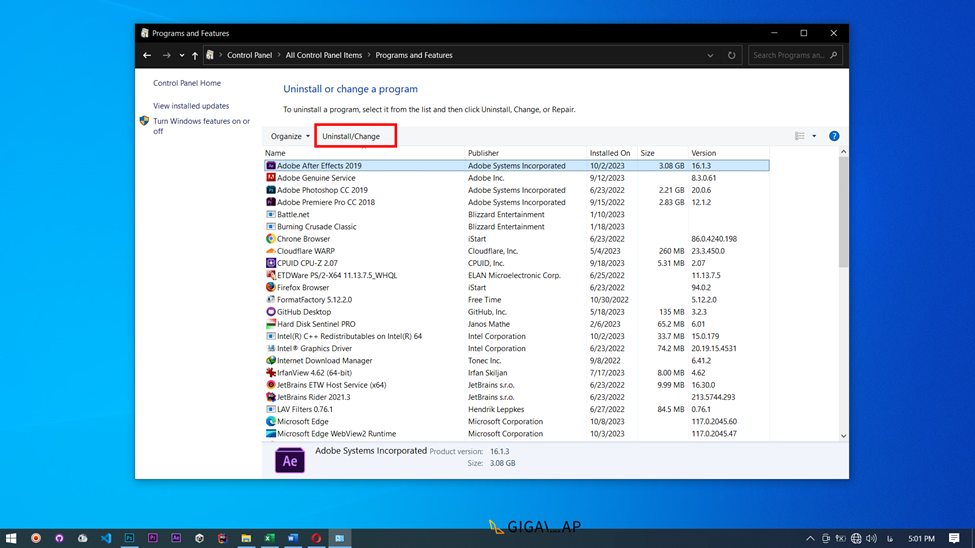Select Chrone Browser entry

pos(303,239)
